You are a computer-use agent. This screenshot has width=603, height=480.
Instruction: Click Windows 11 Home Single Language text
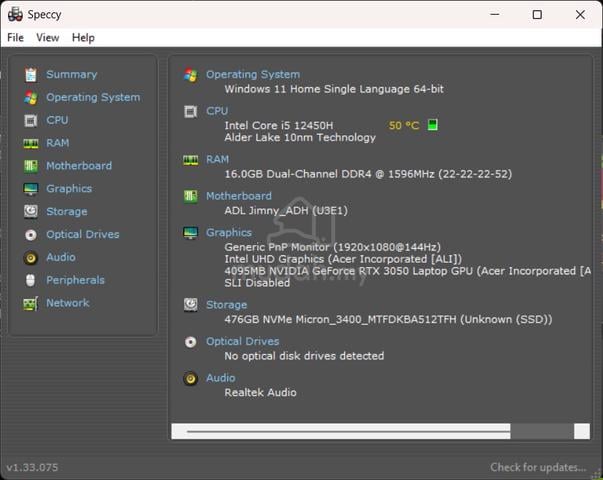click(334, 89)
